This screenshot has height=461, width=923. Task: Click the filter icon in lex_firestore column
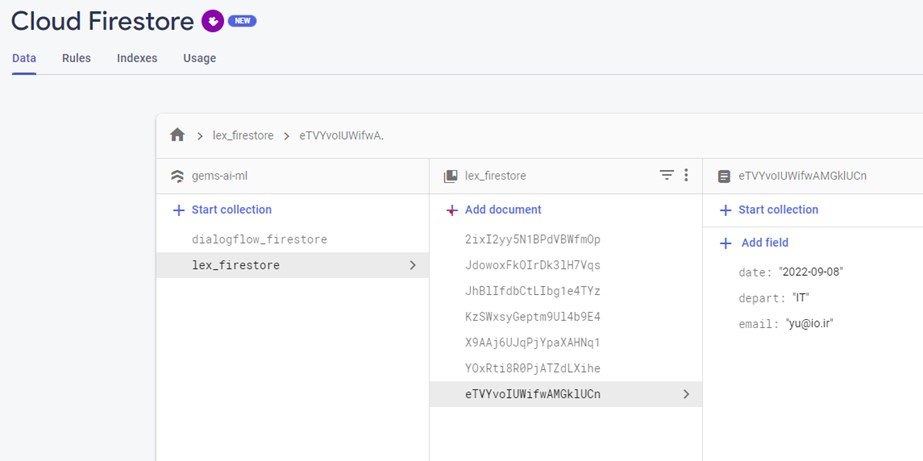[x=666, y=175]
